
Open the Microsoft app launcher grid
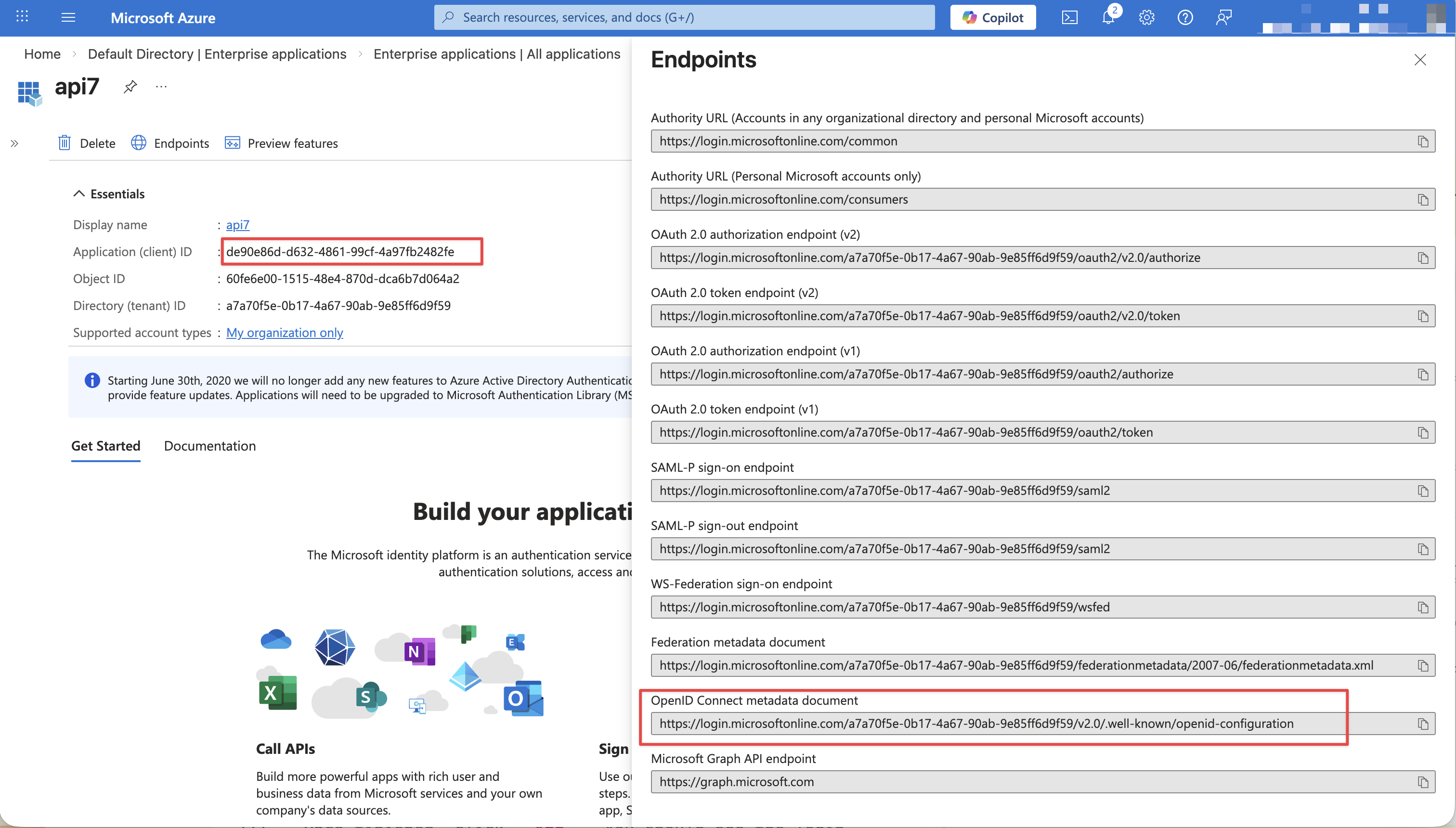[22, 16]
